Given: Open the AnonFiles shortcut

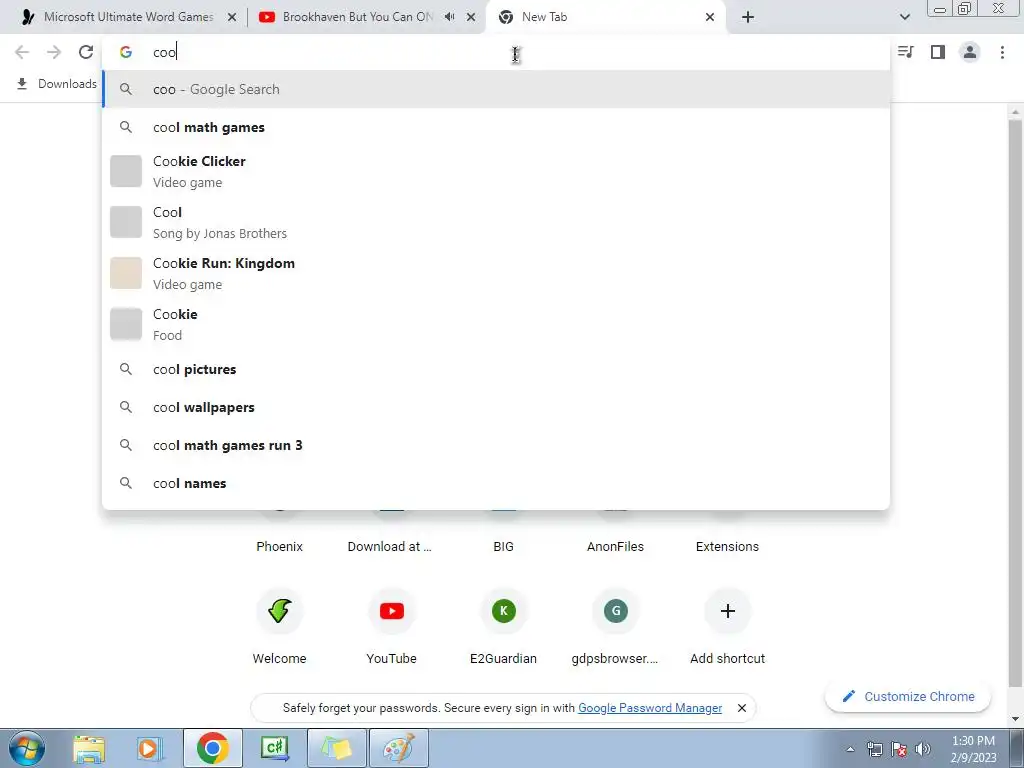Looking at the screenshot, I should tap(615, 547).
